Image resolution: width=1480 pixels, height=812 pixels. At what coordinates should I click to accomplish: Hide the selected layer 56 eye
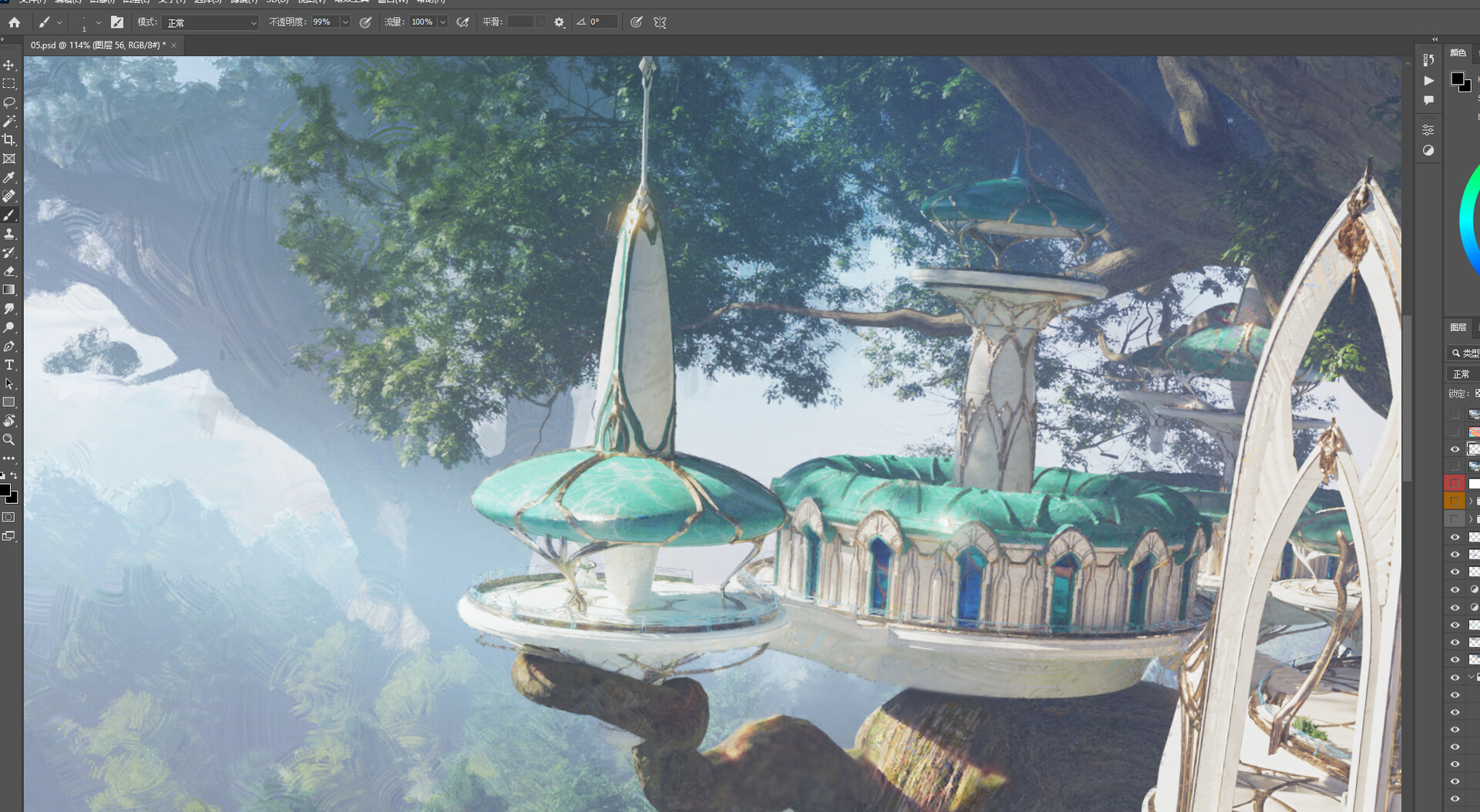pyautogui.click(x=1455, y=449)
